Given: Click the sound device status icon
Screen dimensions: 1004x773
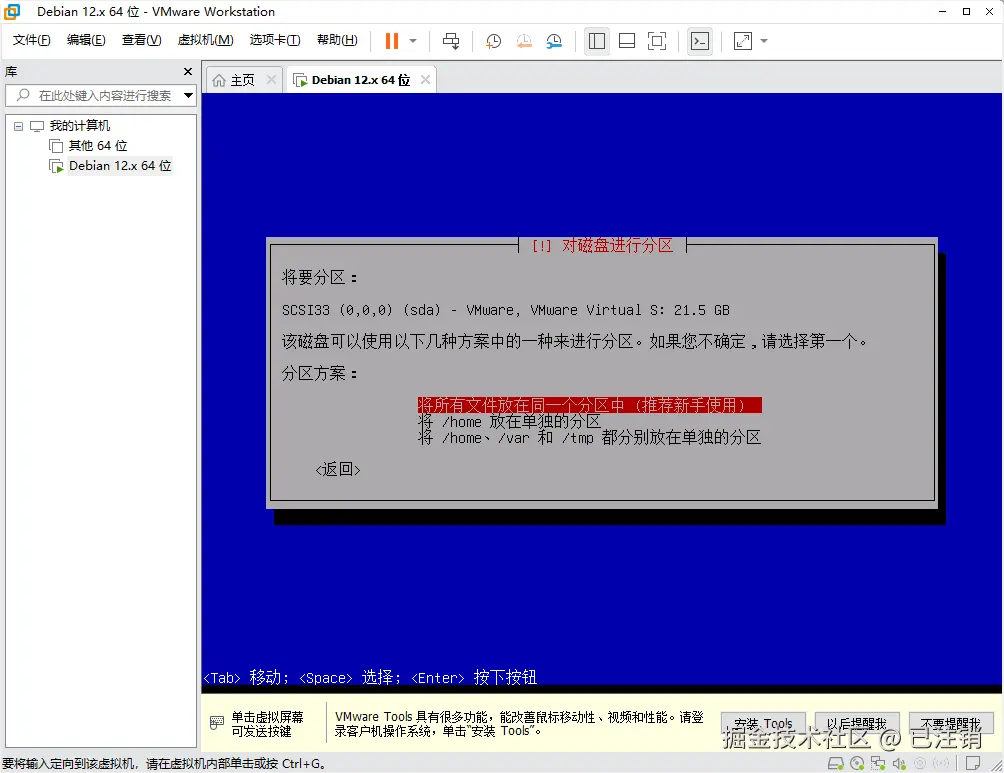Looking at the screenshot, I should (900, 763).
